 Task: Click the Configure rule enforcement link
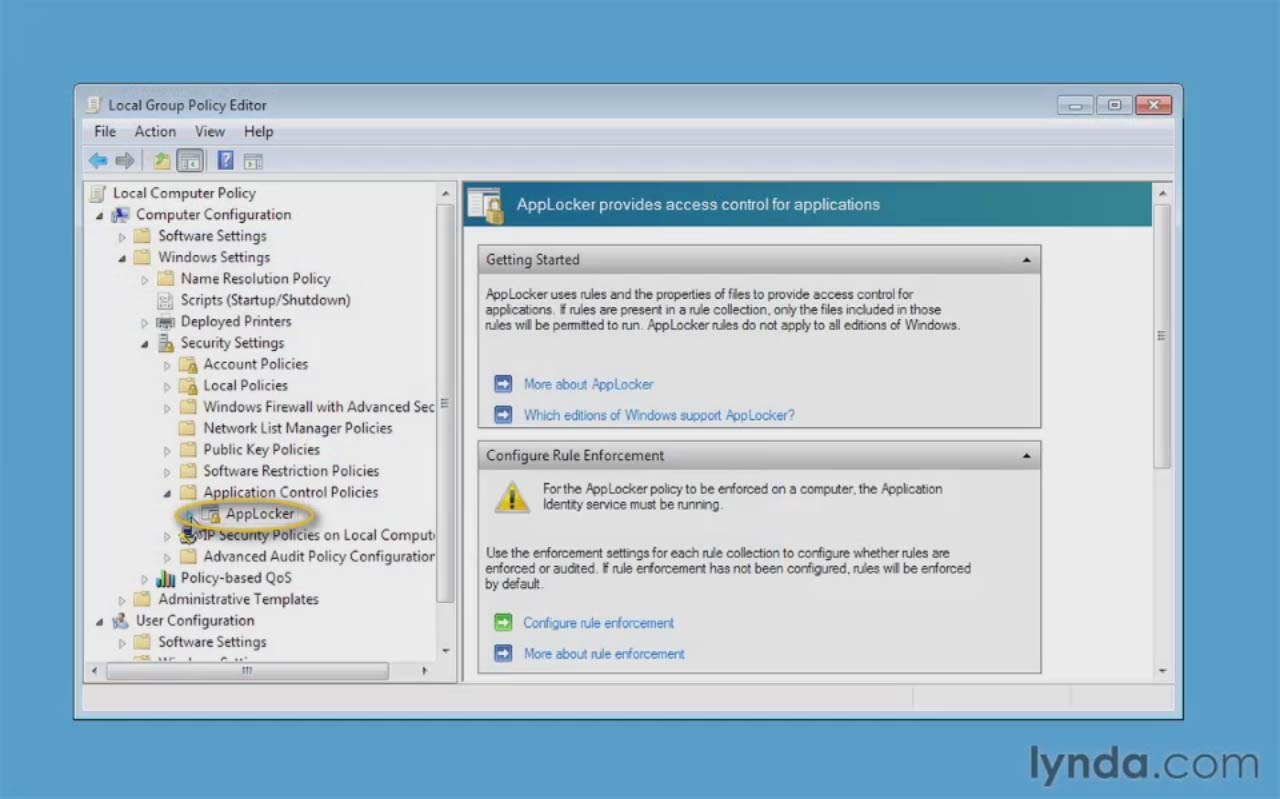coord(598,623)
